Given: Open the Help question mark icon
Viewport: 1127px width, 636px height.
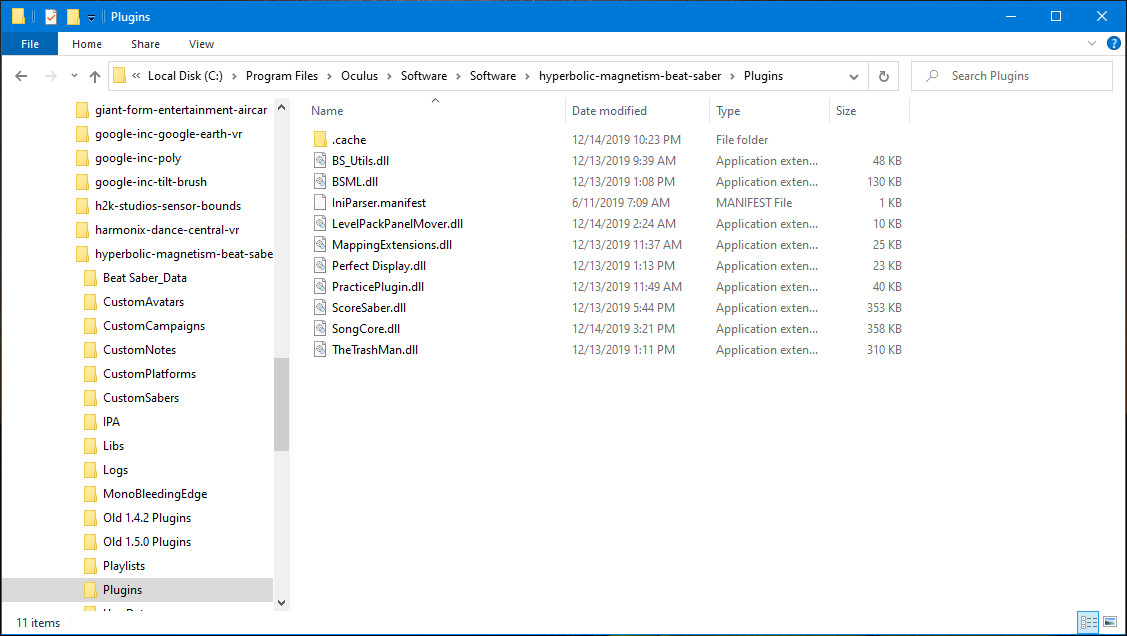Looking at the screenshot, I should 1113,43.
